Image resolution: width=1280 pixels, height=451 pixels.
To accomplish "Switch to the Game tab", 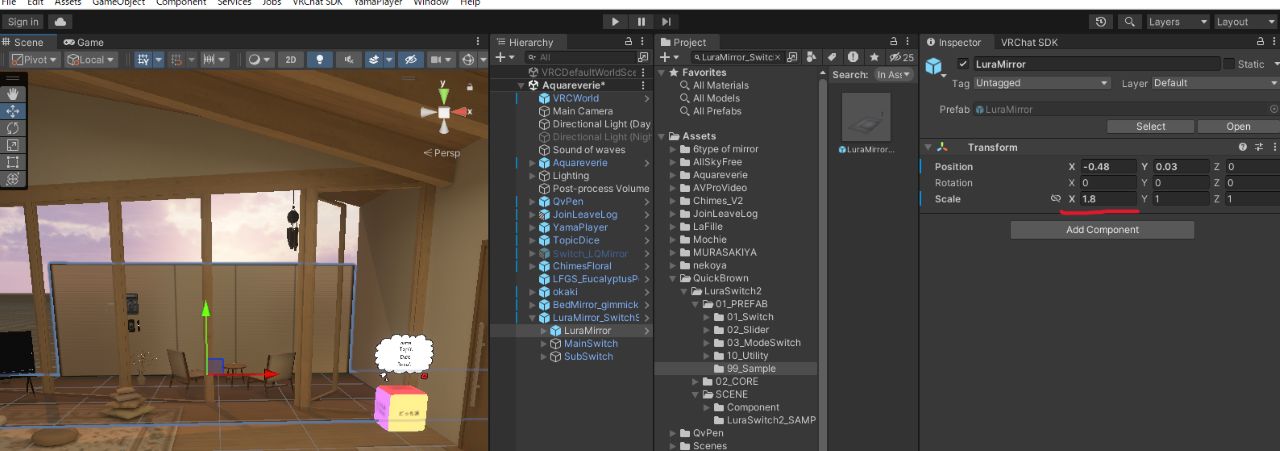I will 83,42.
